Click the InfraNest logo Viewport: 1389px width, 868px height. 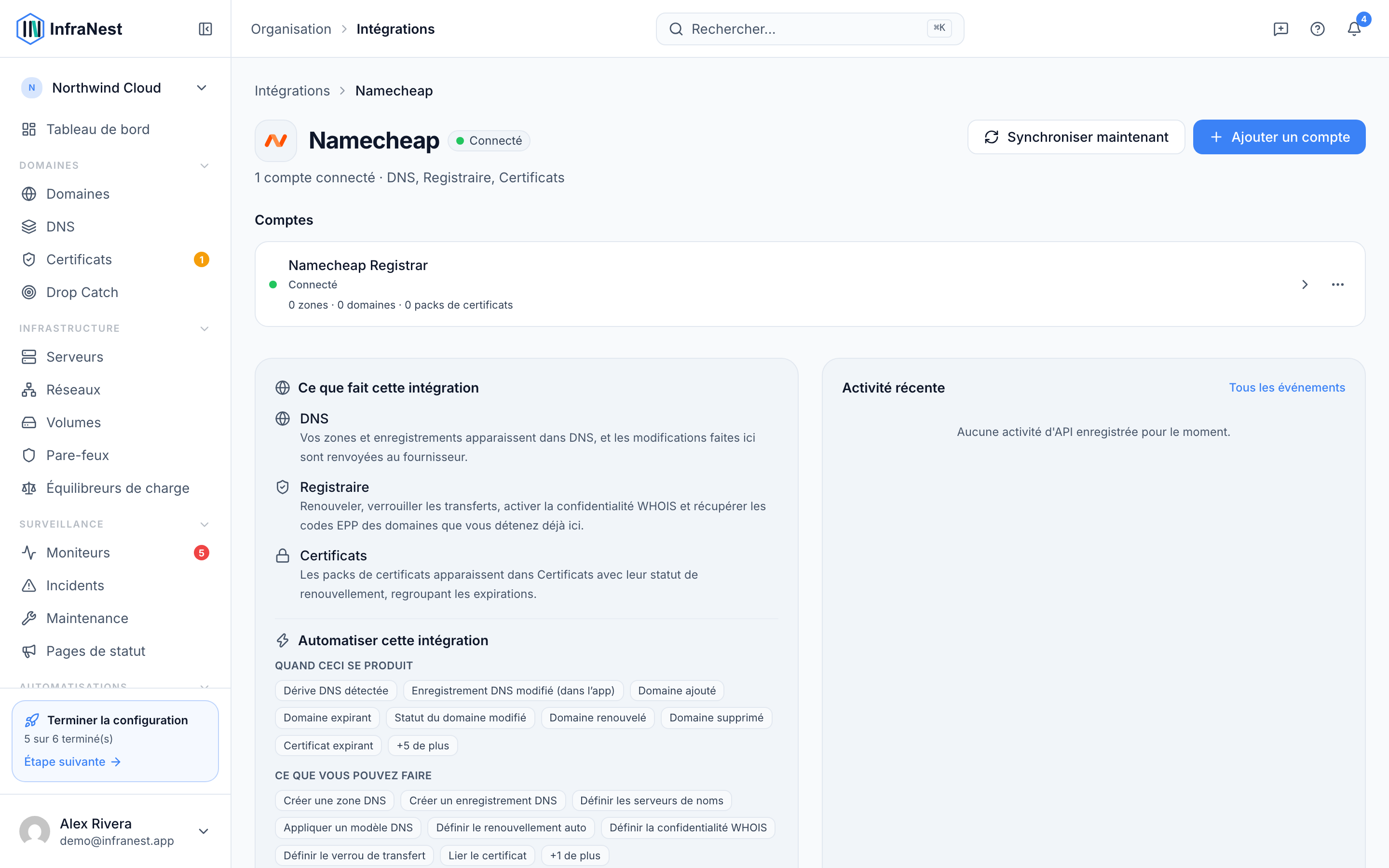pos(69,29)
